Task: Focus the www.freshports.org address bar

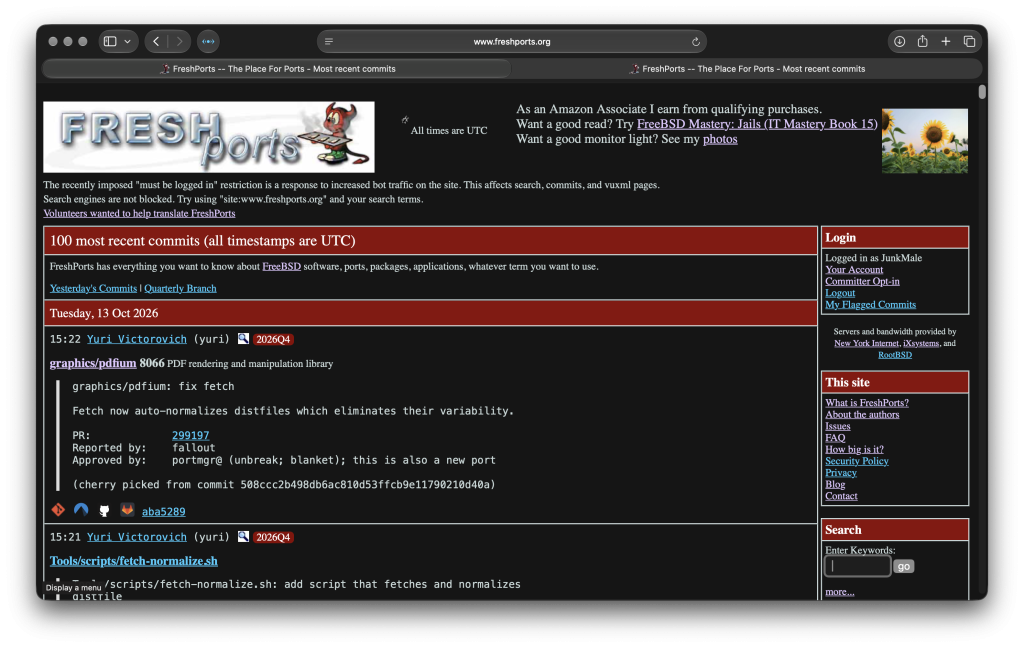Action: pyautogui.click(x=511, y=41)
